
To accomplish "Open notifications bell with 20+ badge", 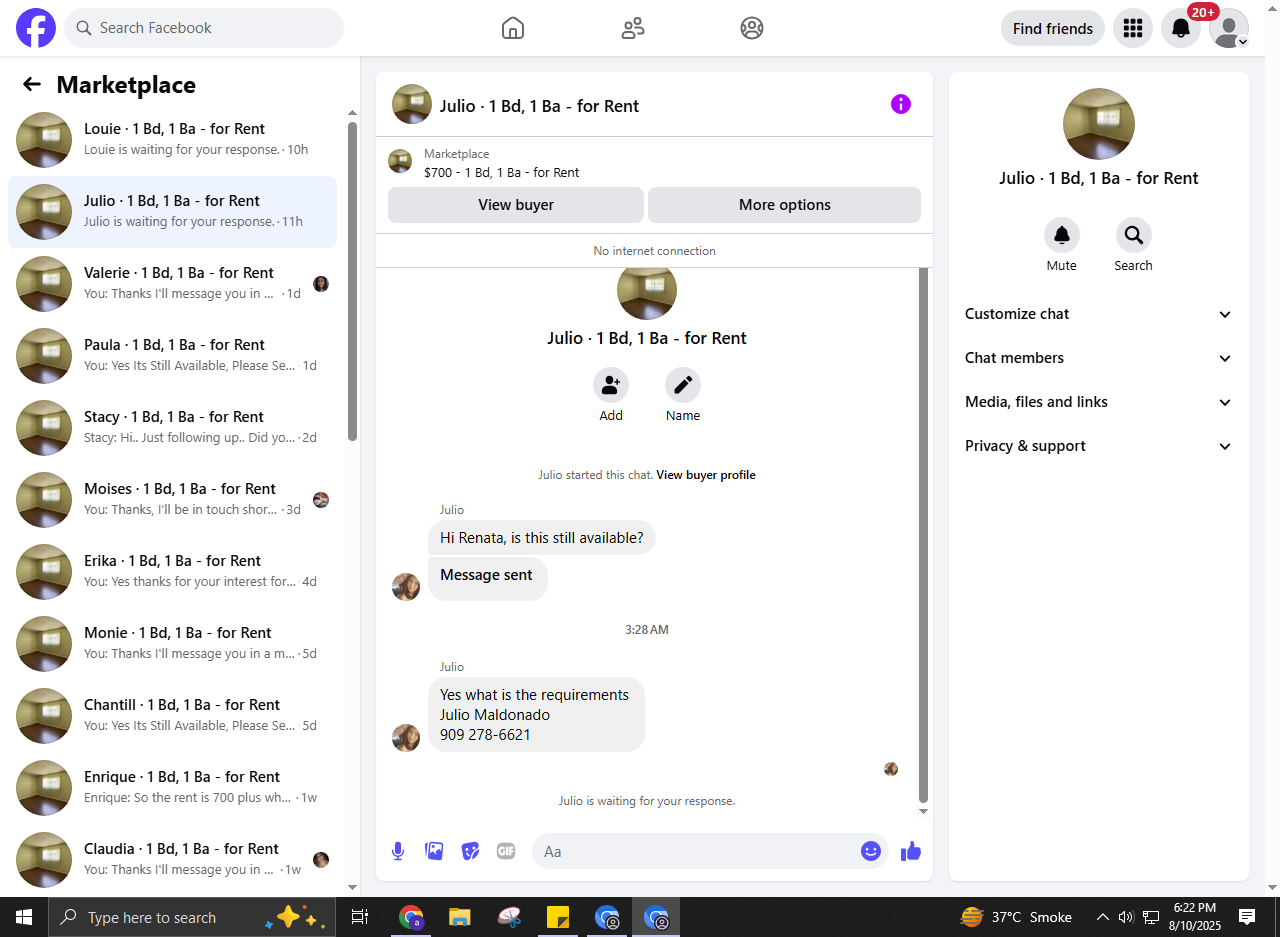I will (x=1181, y=28).
